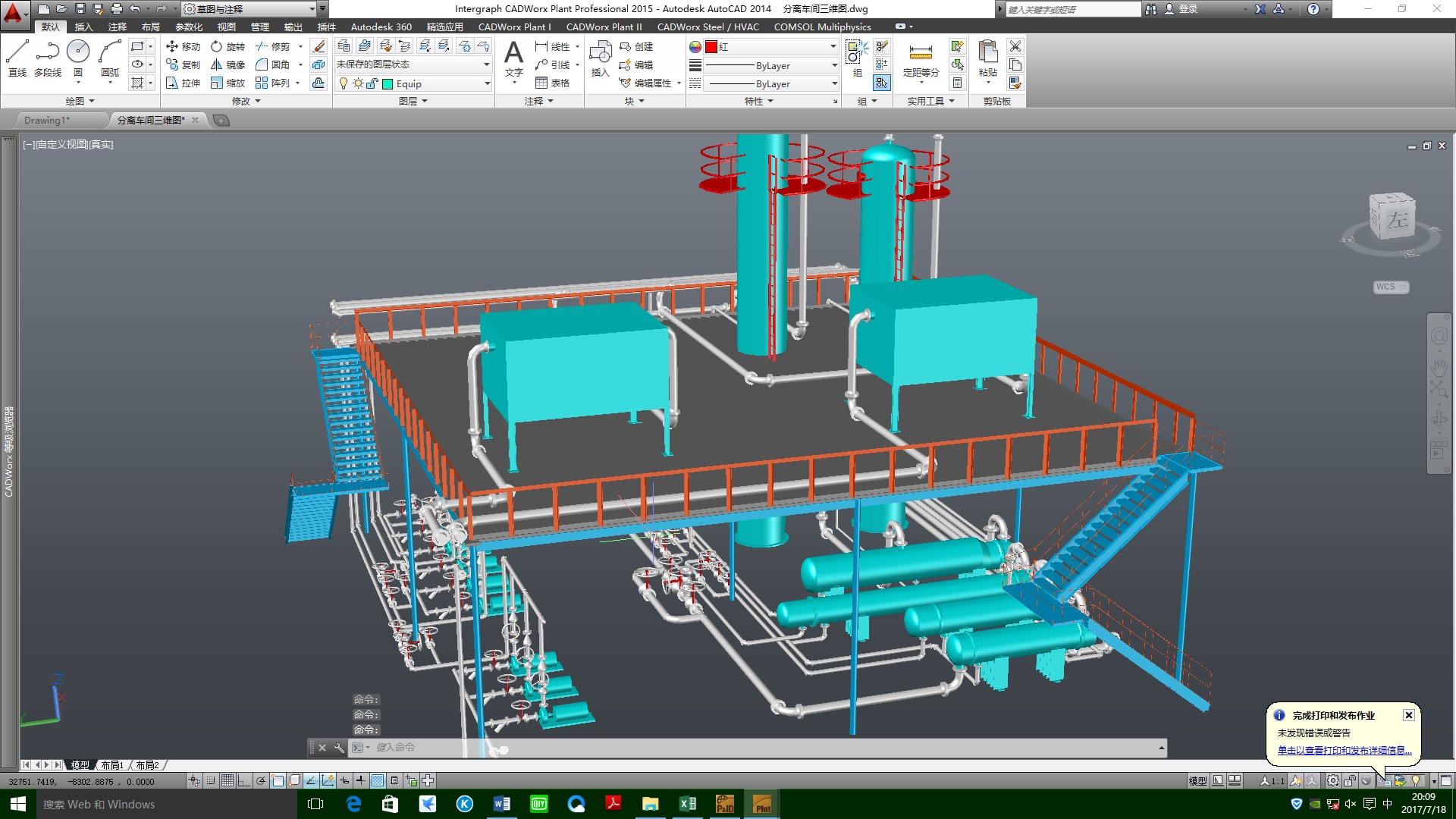Toggle grid display in status bar
1456x819 pixels.
tap(227, 780)
